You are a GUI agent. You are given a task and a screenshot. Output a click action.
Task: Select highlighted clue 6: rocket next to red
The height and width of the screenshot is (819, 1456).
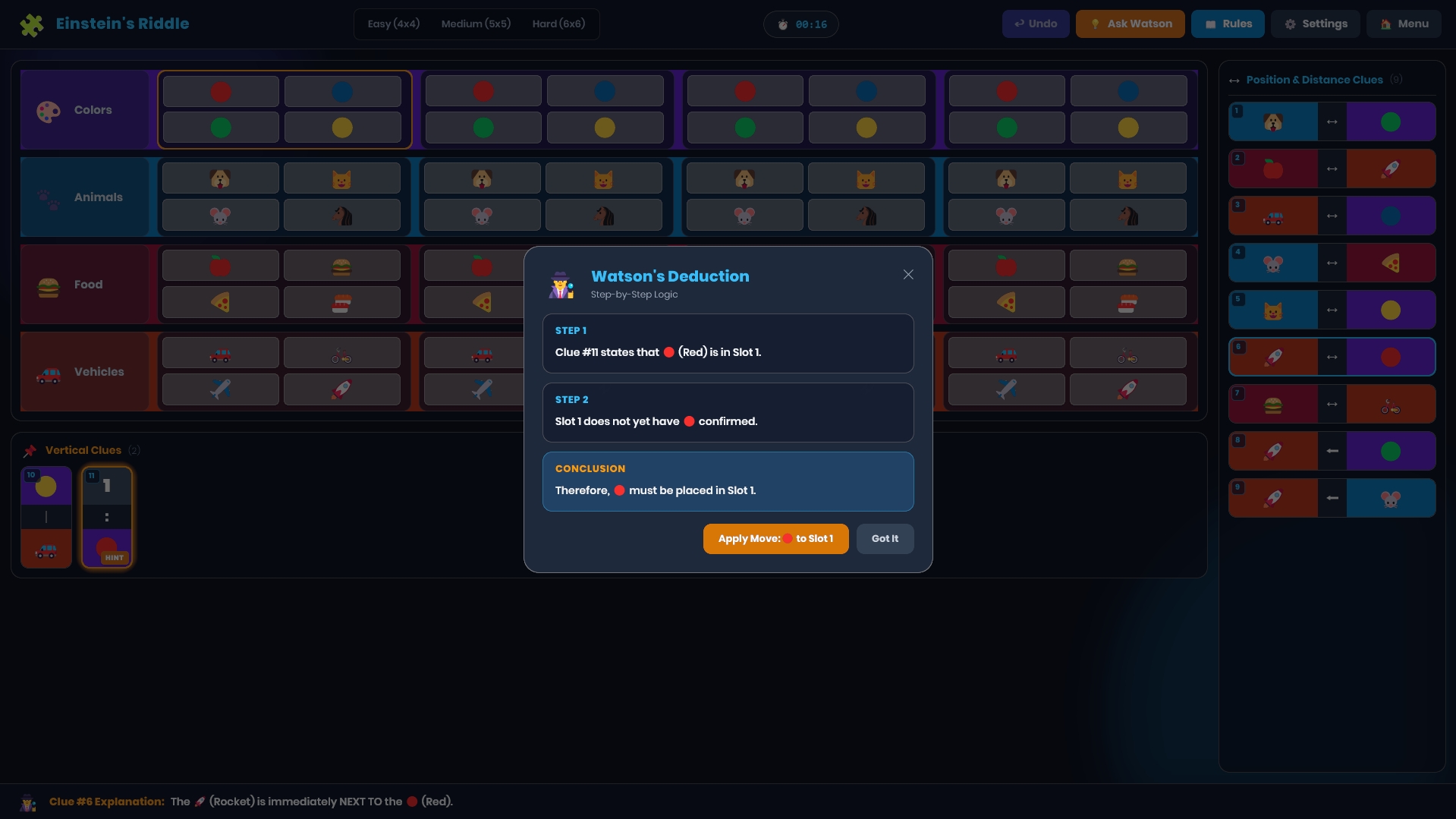(x=1332, y=357)
